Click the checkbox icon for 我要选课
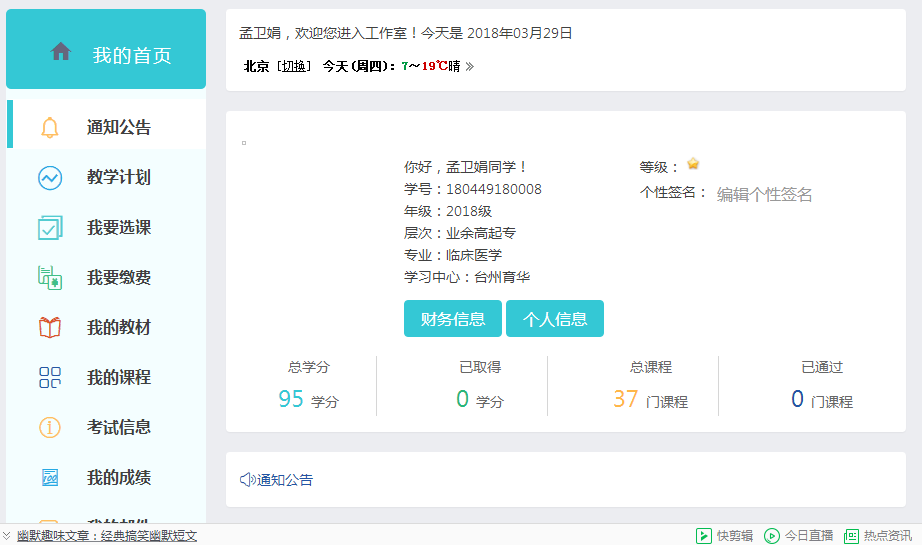The height and width of the screenshot is (545, 922). pos(49,228)
